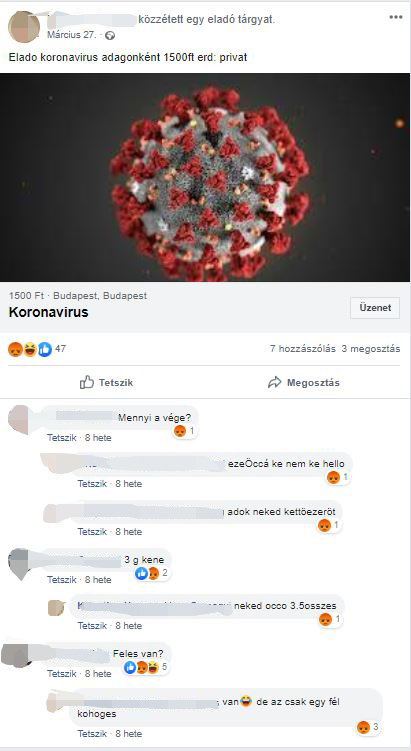411x751 pixels.
Task: Open avatar of 'neked occo 3.5osszes' reply author
Action: click(57, 607)
